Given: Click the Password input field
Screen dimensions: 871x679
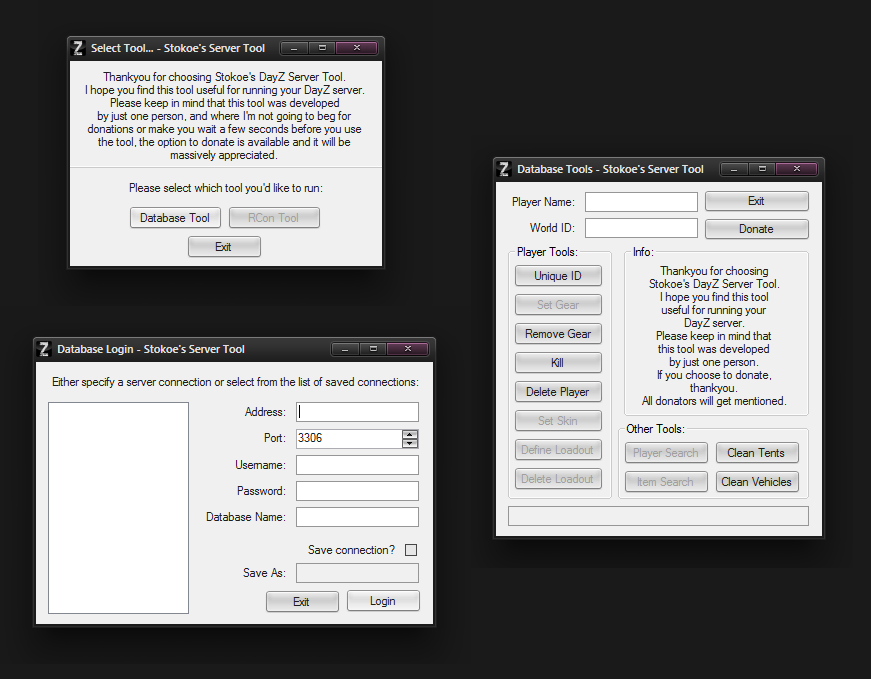Looking at the screenshot, I should (357, 491).
